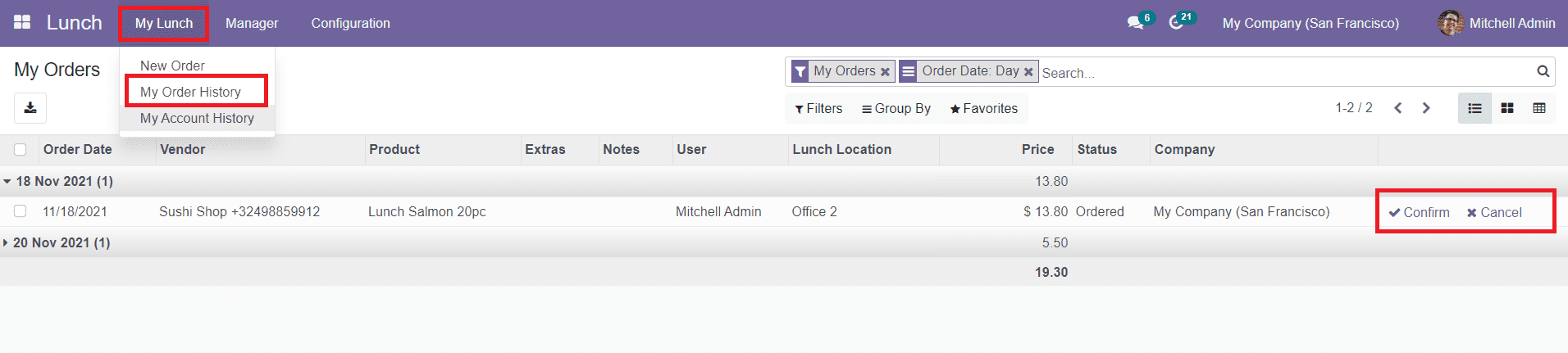This screenshot has width=1568, height=353.
Task: Cancel the Sushi Shop order
Action: pos(1494,212)
